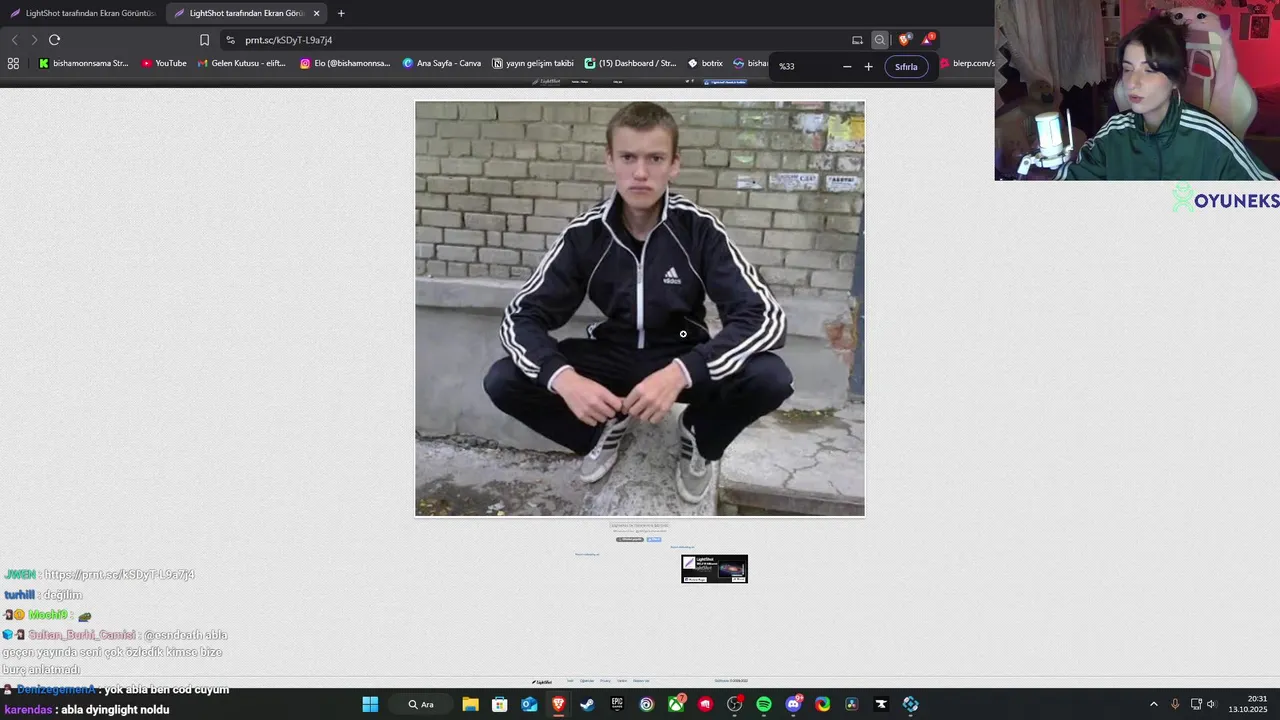Decrease zoom with the minus button
1280x720 pixels.
847,66
